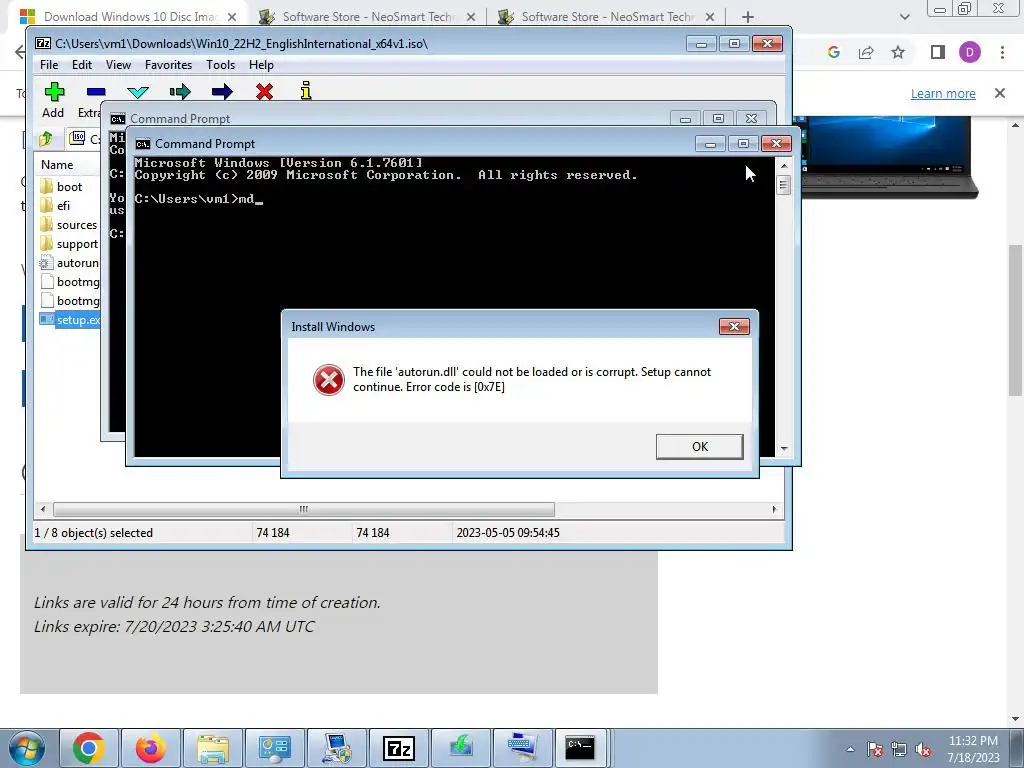Click the on-screen keyboard monitor icon in the taskbar
The height and width of the screenshot is (768, 1024).
click(523, 748)
